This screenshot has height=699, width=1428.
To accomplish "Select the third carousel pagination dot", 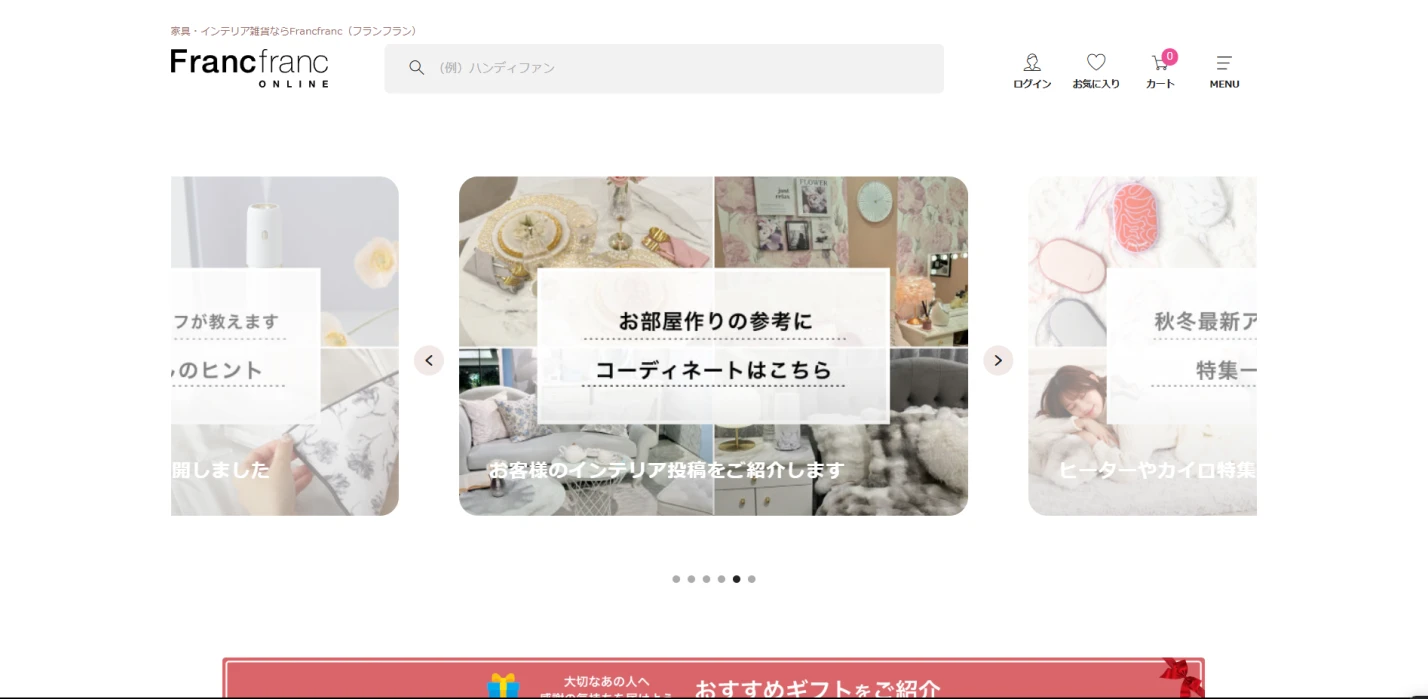I will pyautogui.click(x=706, y=579).
